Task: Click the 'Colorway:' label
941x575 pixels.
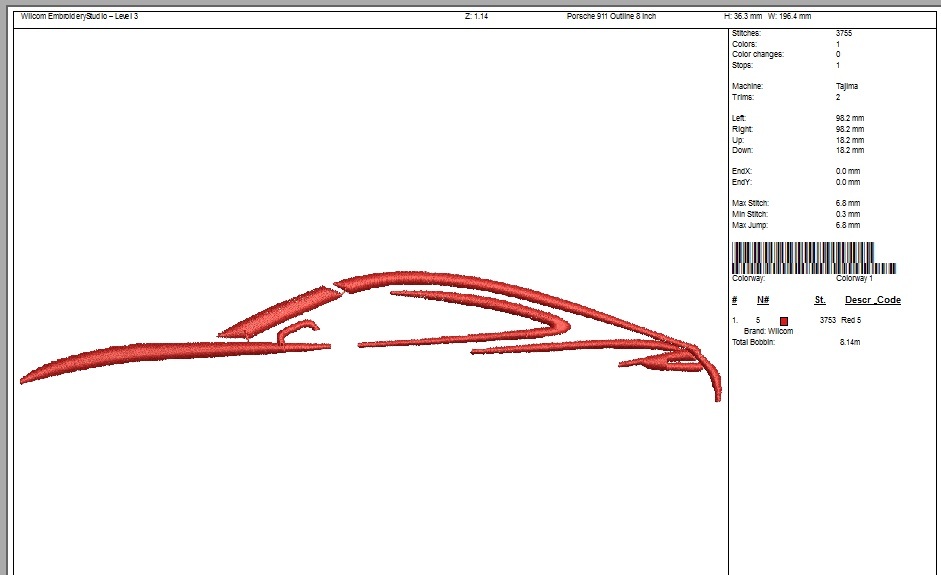Action: click(x=748, y=278)
